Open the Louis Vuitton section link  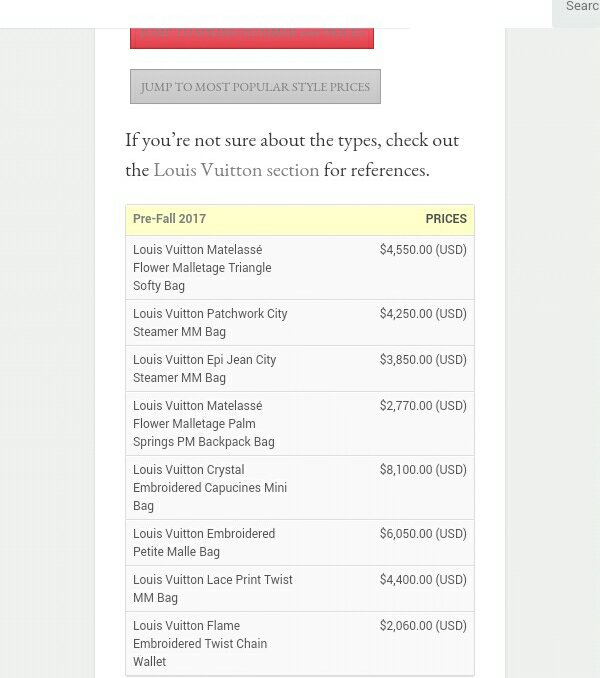(236, 170)
